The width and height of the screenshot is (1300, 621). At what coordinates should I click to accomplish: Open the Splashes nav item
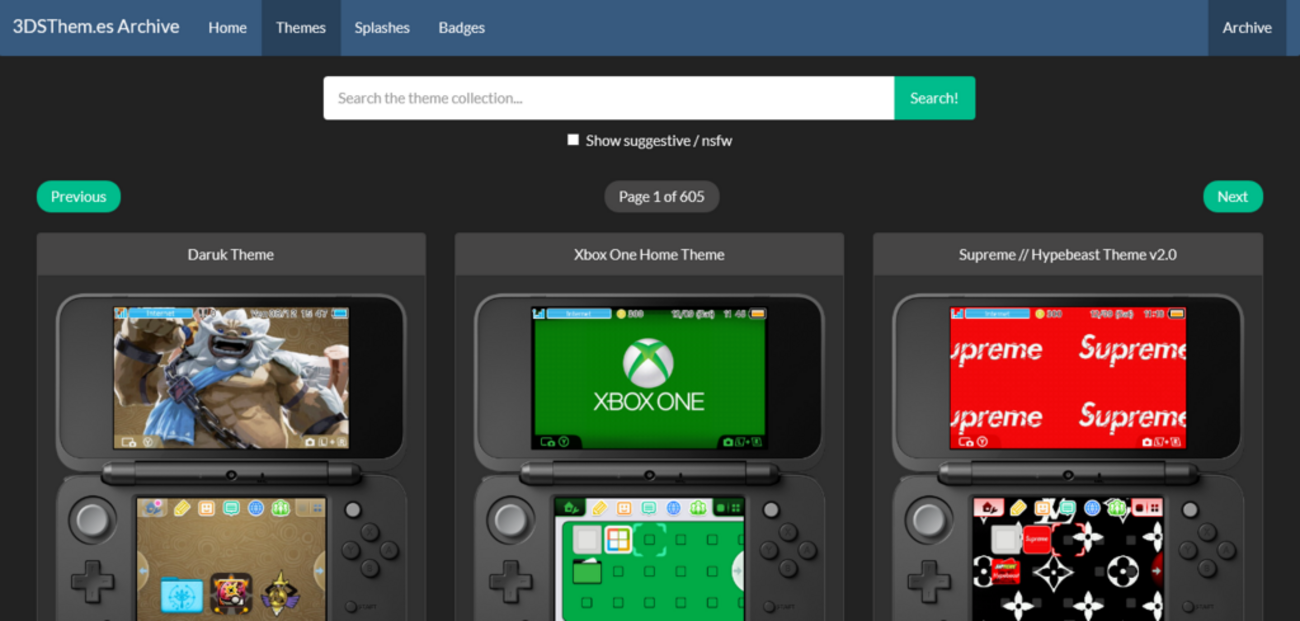click(382, 28)
